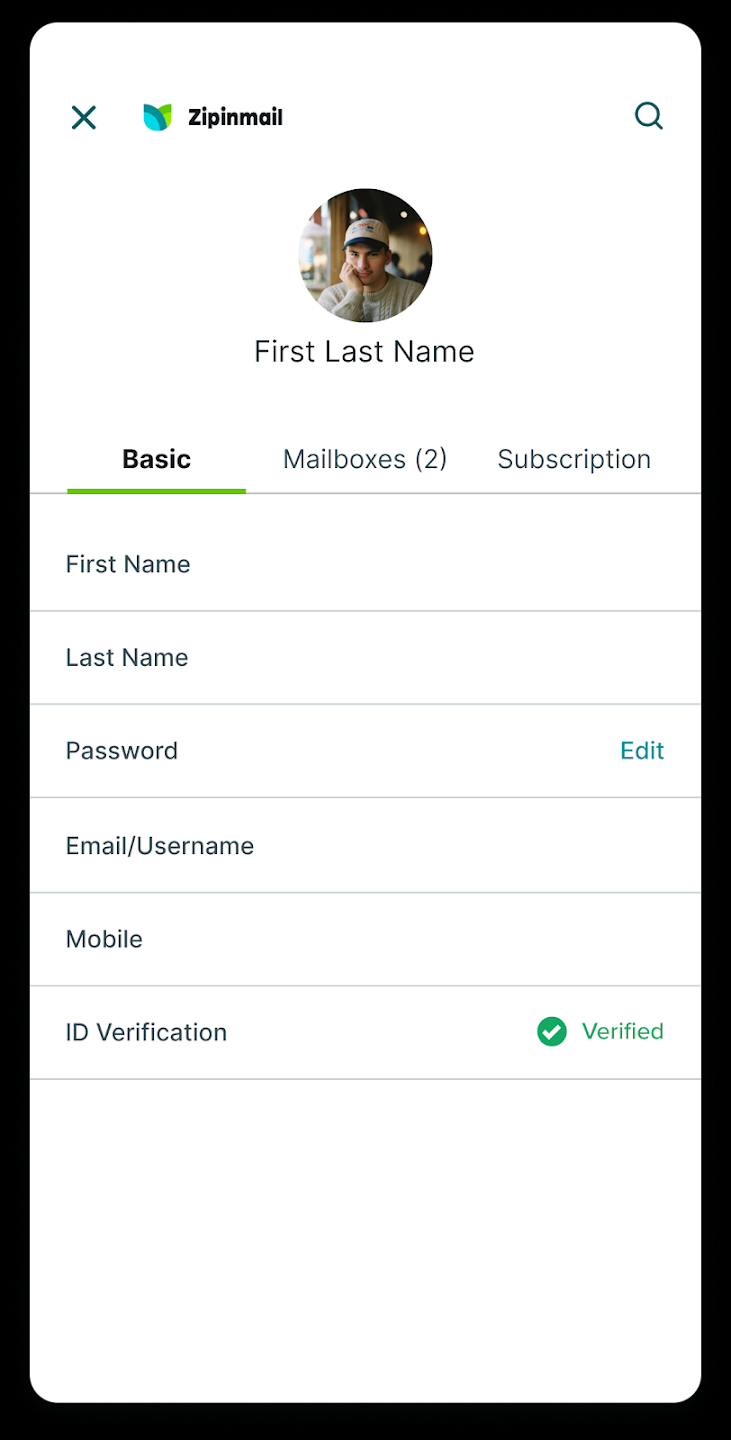Image resolution: width=731 pixels, height=1440 pixels.
Task: Tap the First Last Name heading
Action: point(364,351)
